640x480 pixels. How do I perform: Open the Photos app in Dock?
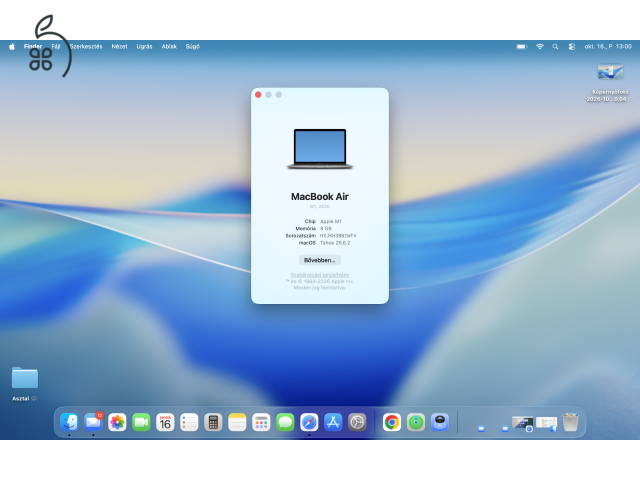[117, 422]
